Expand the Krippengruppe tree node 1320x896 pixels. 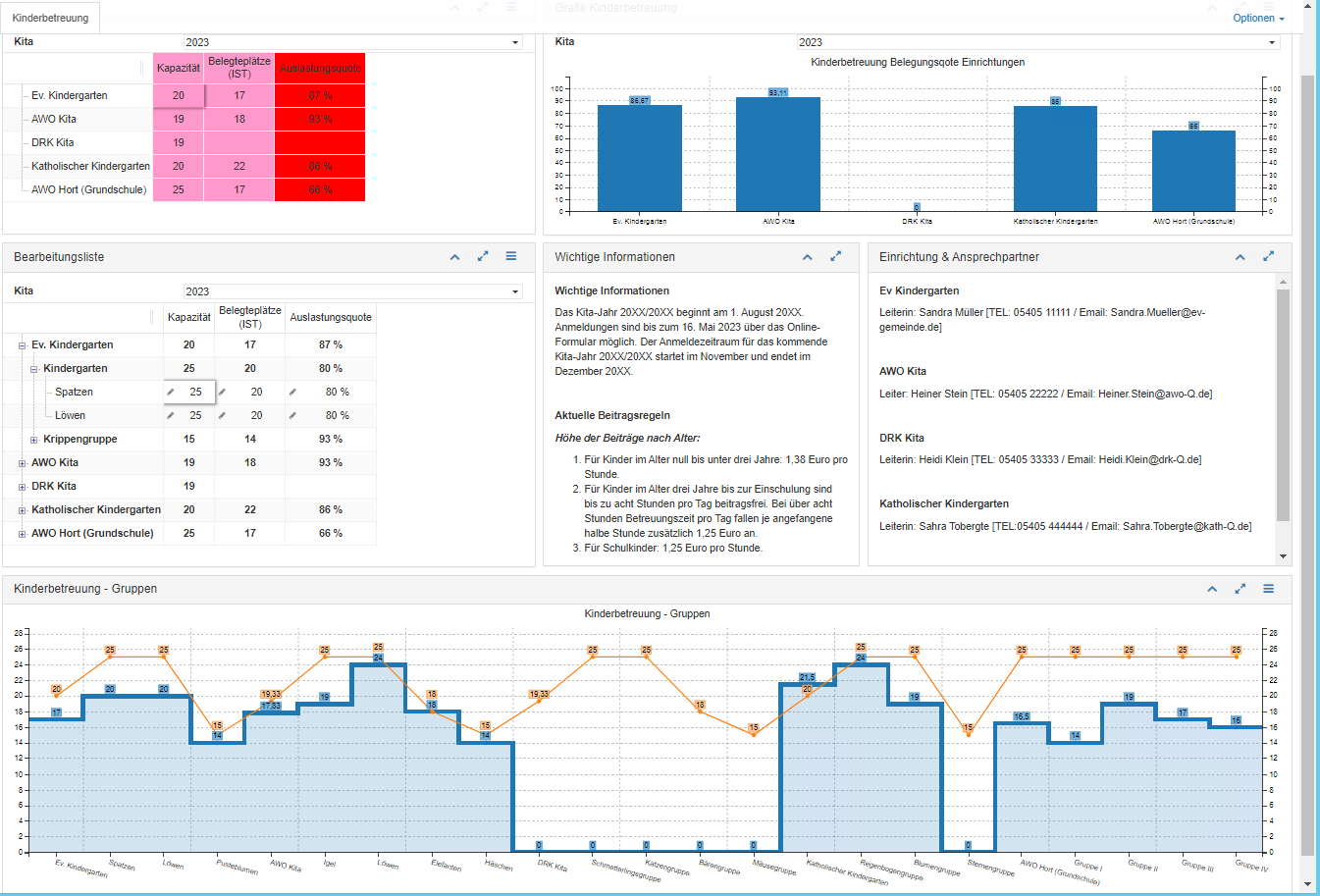[33, 440]
